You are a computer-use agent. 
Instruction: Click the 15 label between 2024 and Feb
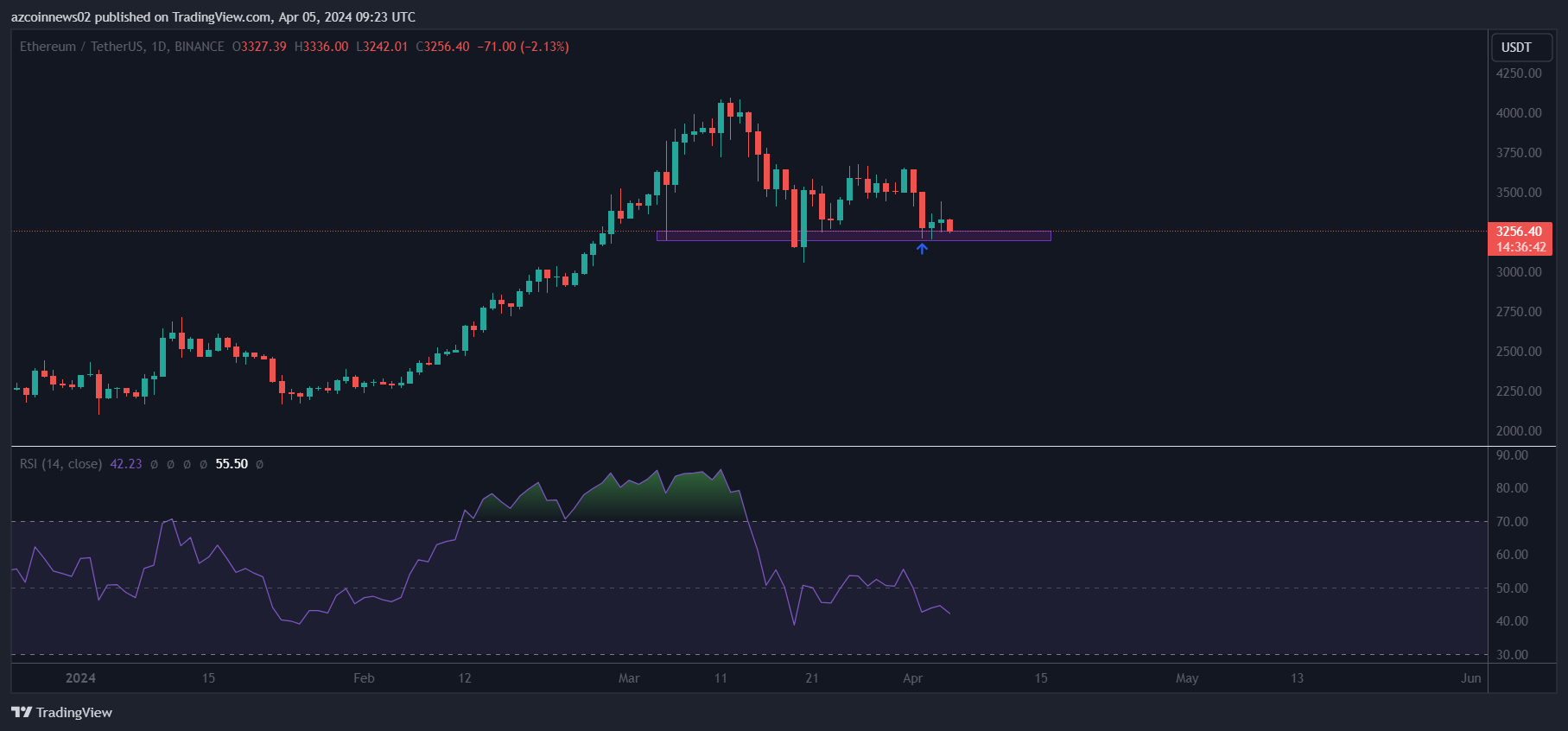point(208,678)
